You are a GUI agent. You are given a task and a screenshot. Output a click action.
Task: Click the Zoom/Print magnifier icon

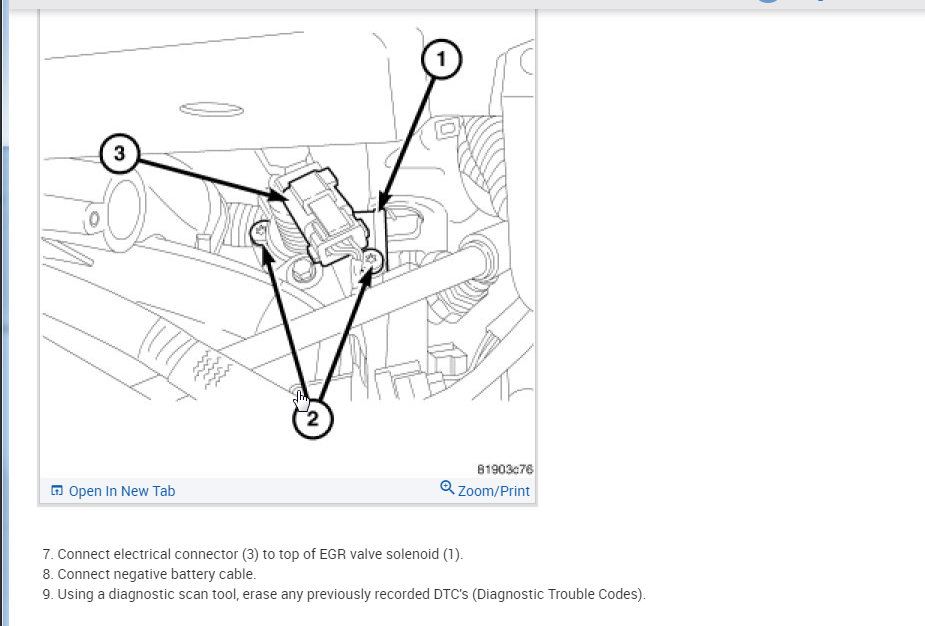447,488
